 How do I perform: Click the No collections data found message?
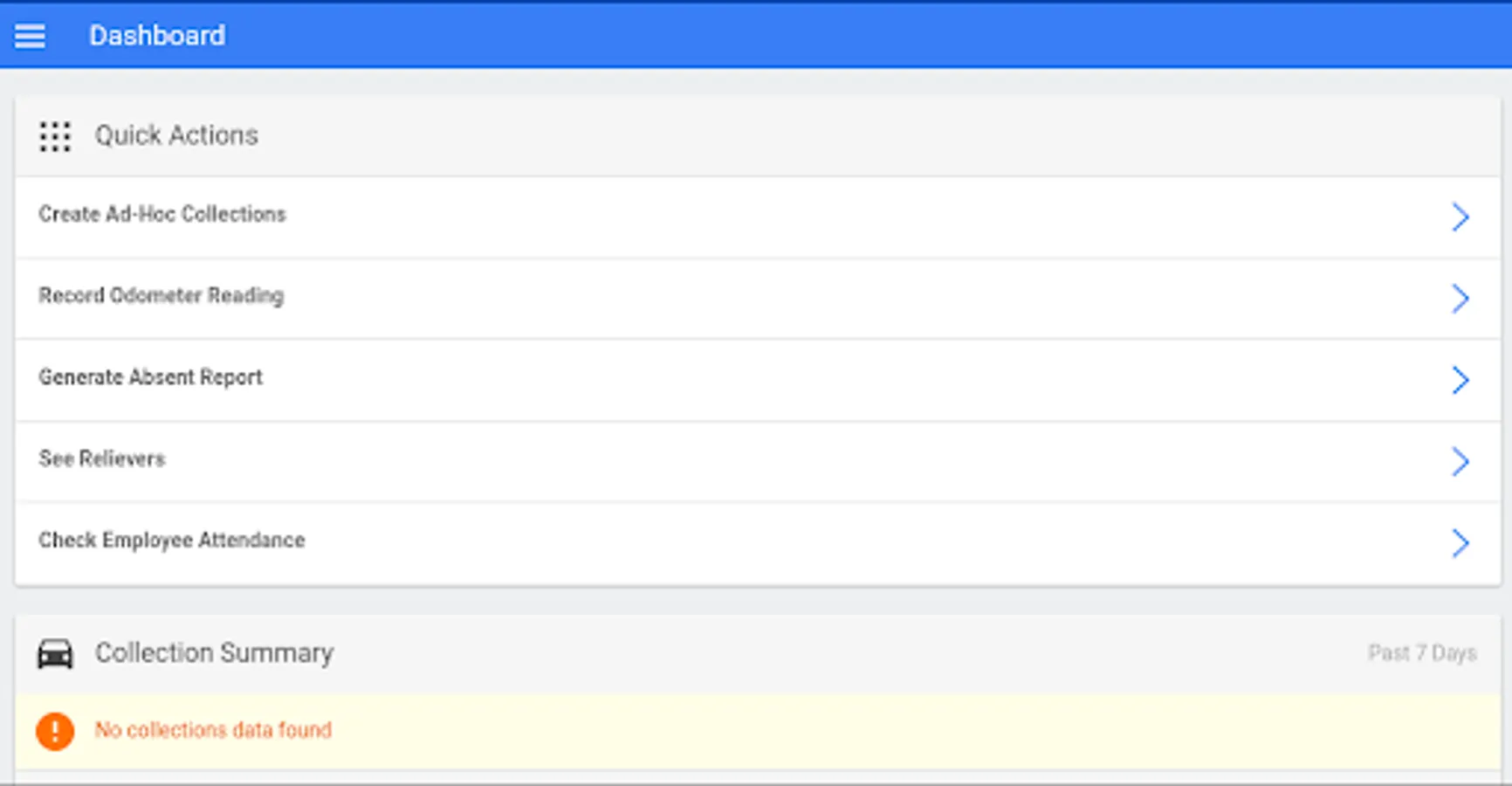(213, 730)
